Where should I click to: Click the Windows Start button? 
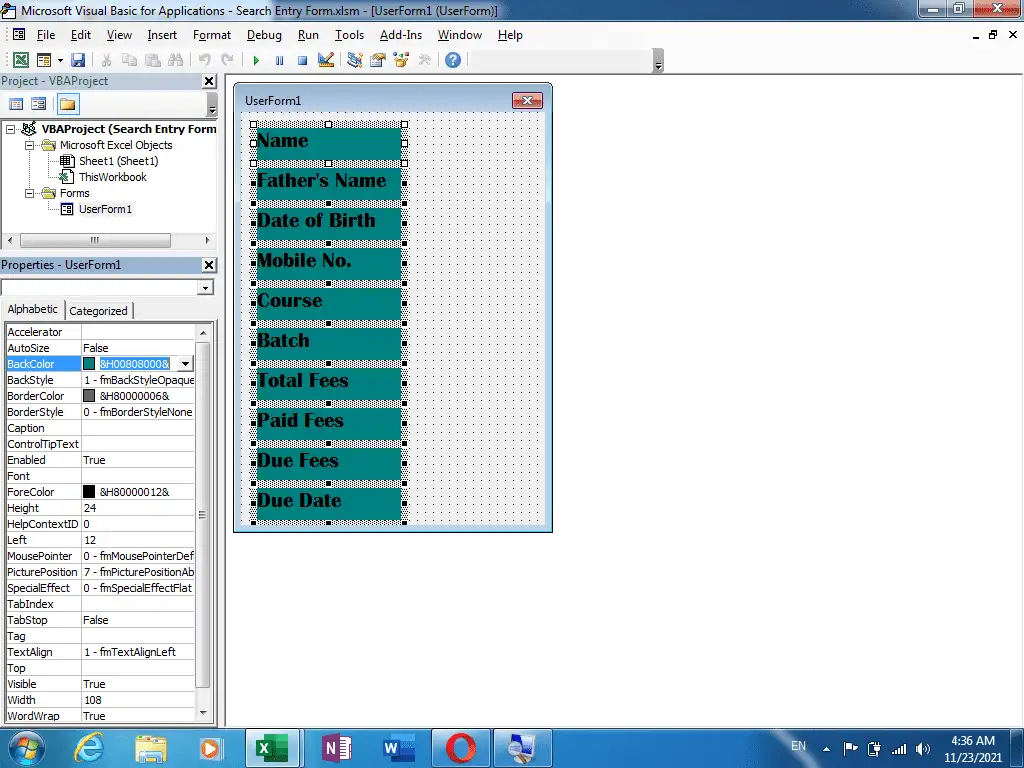click(x=25, y=748)
